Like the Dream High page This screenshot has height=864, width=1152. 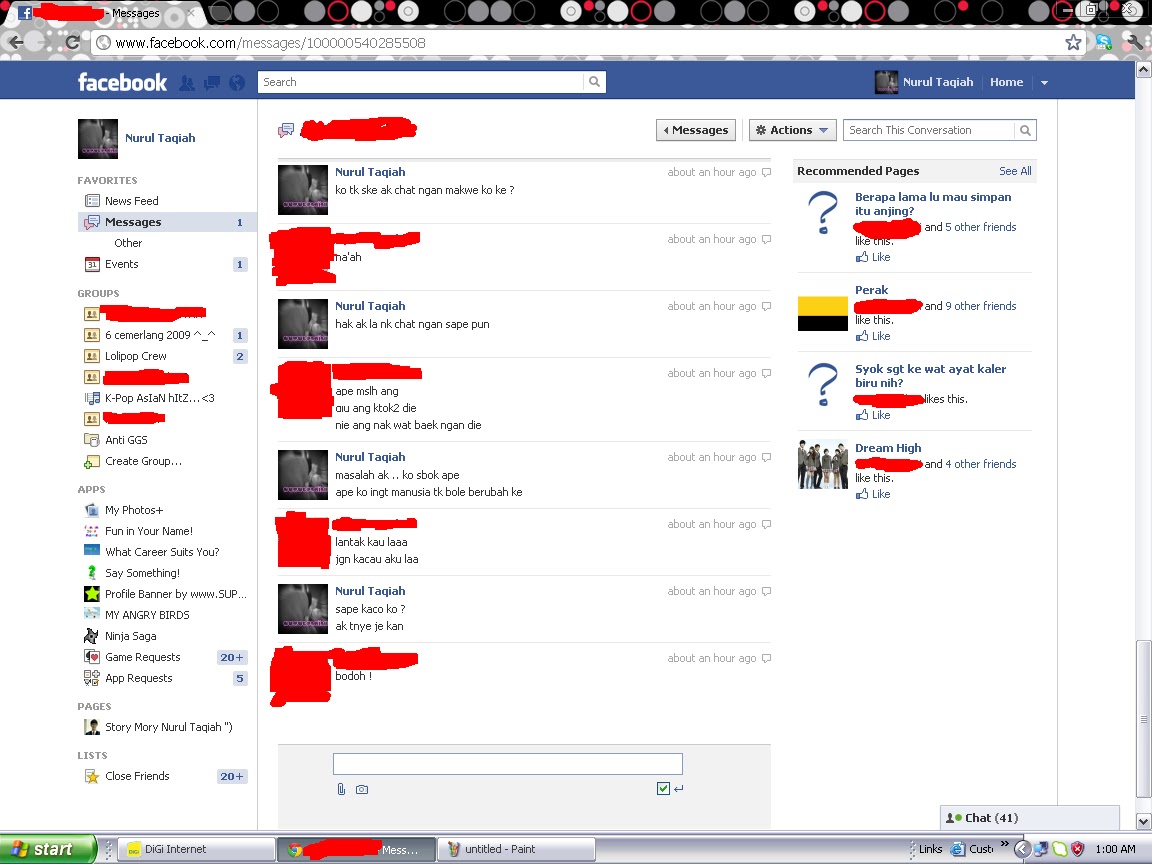874,494
